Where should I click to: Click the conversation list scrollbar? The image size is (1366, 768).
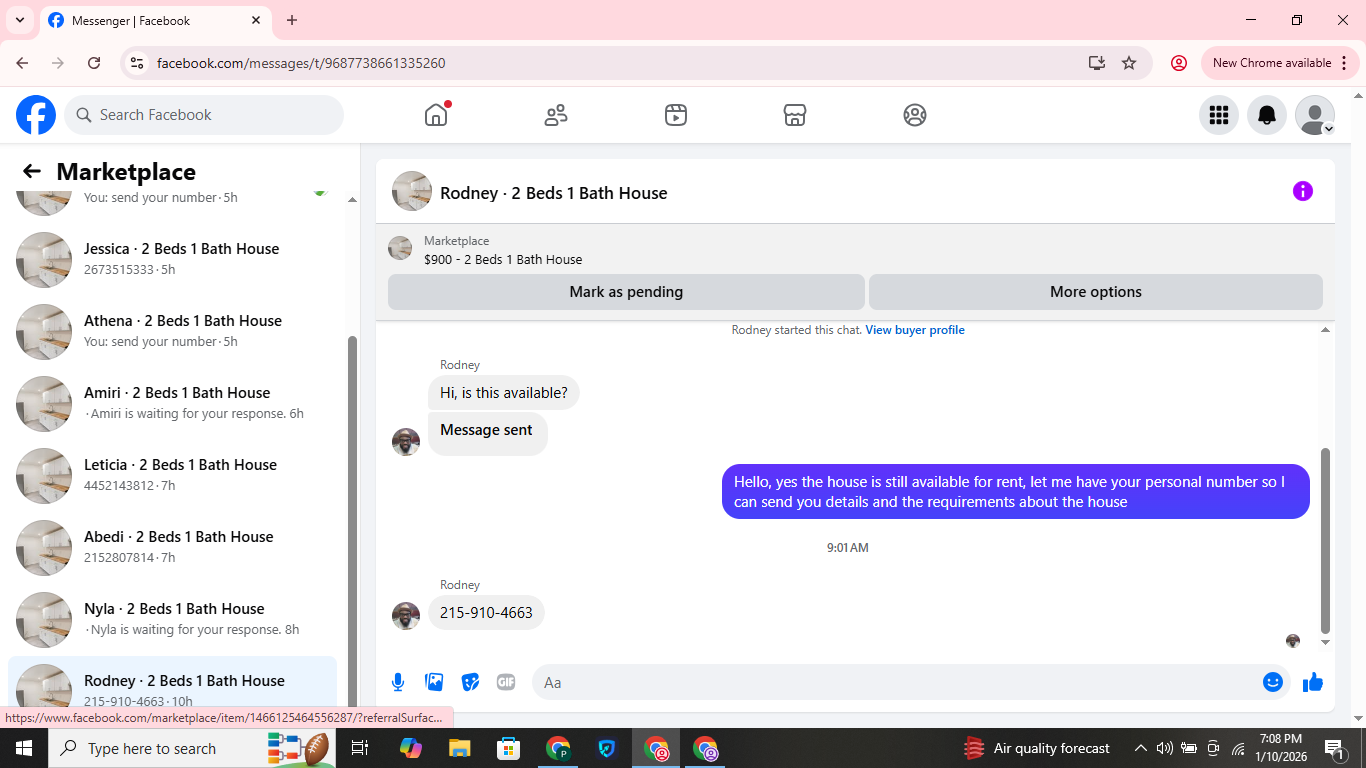point(352,520)
